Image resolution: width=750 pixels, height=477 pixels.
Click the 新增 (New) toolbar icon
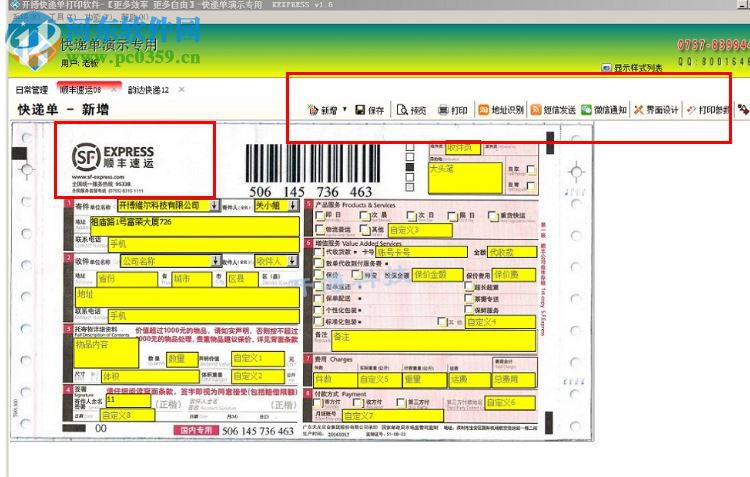313,110
